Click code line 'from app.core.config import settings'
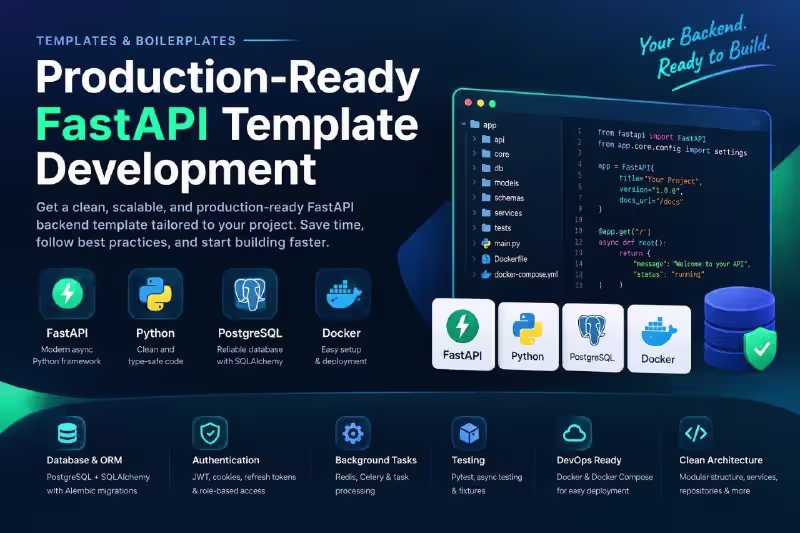 [672, 148]
